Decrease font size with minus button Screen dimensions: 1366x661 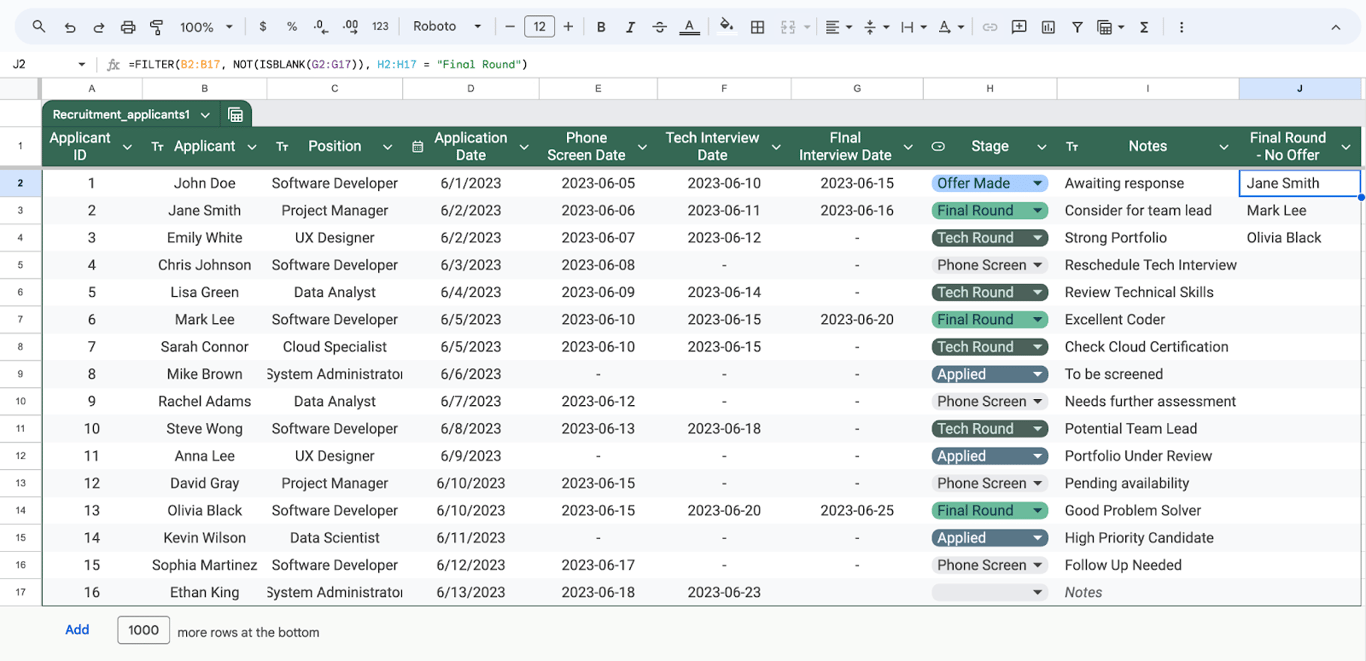pos(510,27)
